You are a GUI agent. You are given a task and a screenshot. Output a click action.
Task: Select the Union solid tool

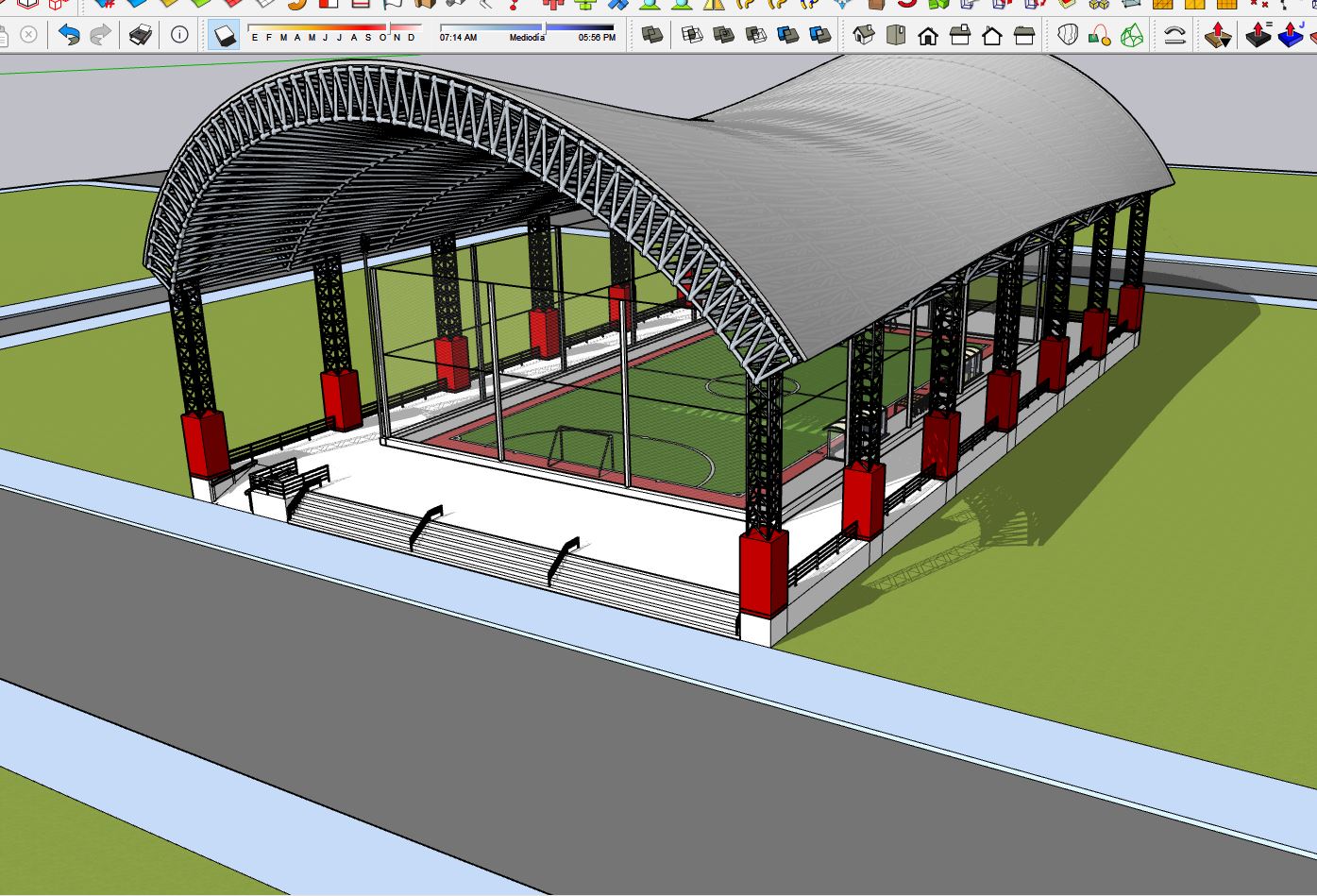[x=724, y=36]
